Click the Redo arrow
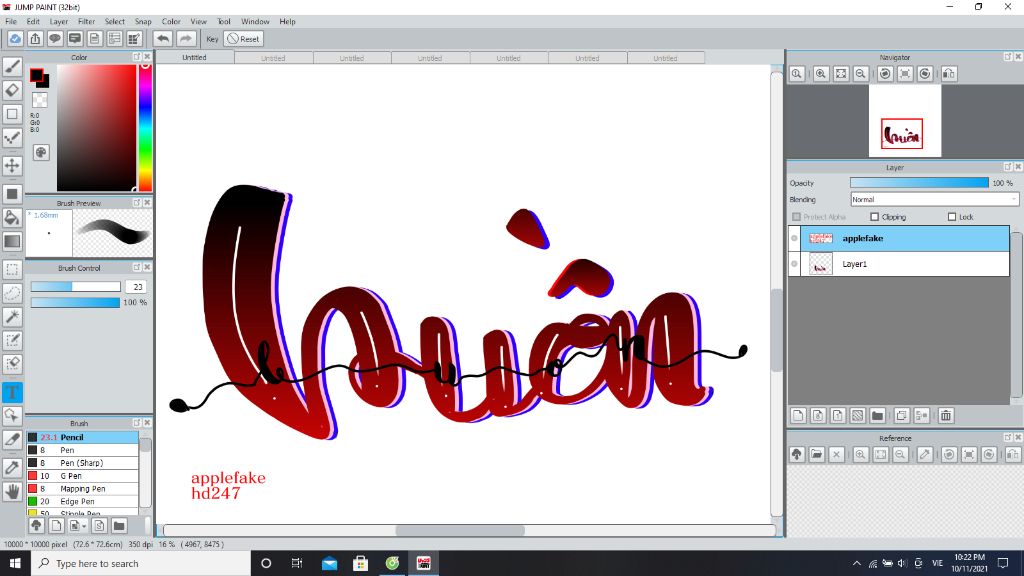Screen dimensions: 1024x576 pos(186,39)
